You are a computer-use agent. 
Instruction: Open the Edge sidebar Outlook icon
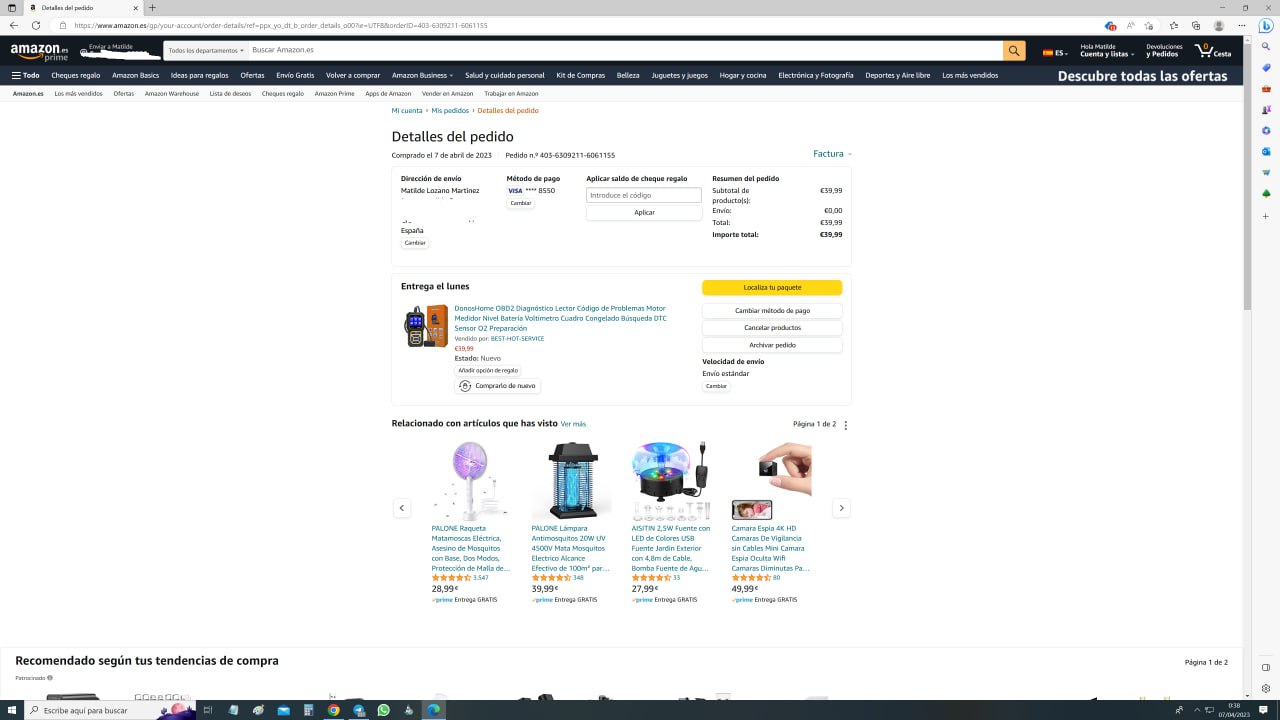[x=1266, y=152]
